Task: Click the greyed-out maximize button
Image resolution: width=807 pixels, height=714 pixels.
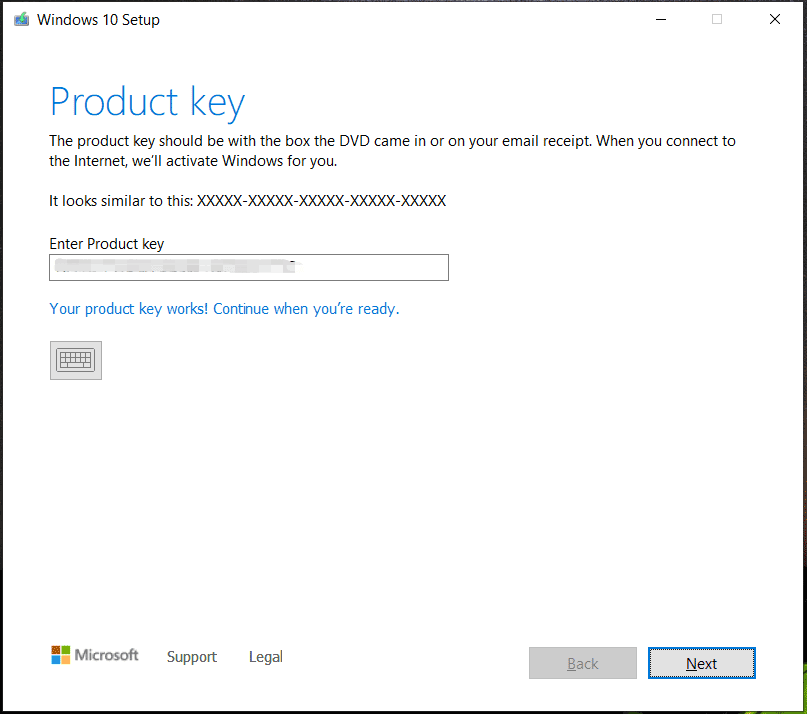Action: click(717, 19)
